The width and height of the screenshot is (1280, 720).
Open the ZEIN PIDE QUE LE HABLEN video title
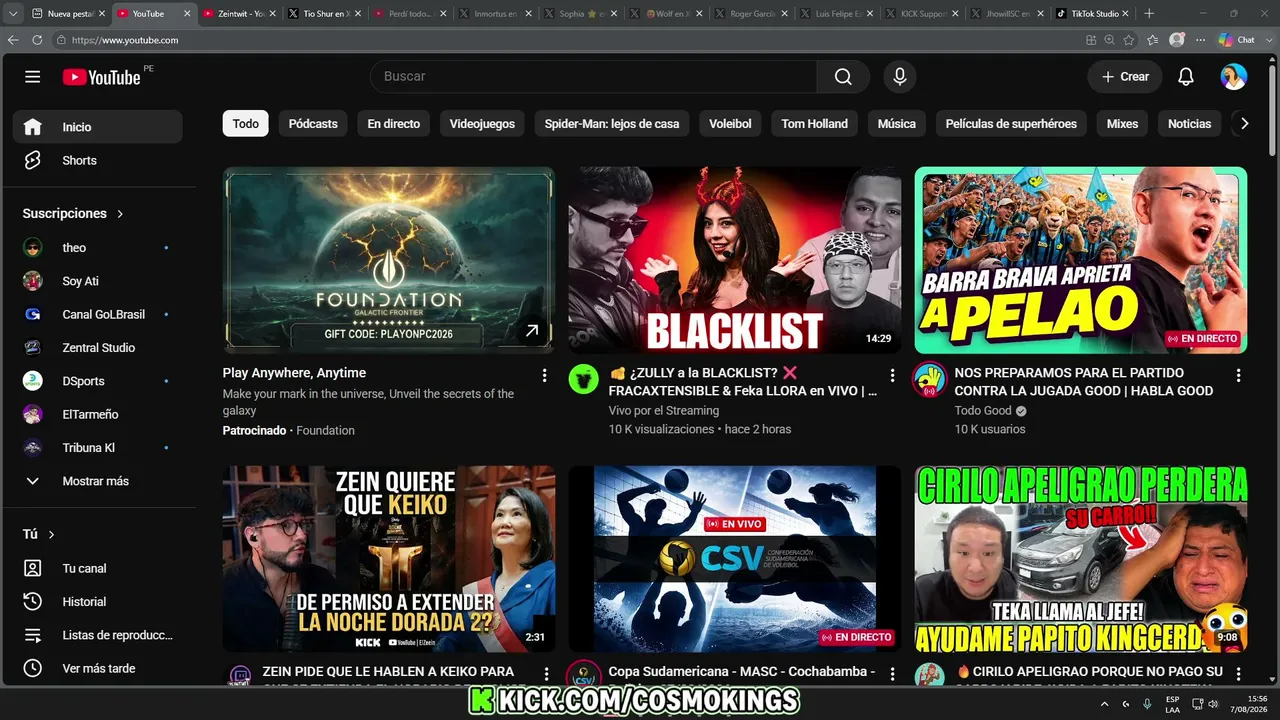click(388, 676)
